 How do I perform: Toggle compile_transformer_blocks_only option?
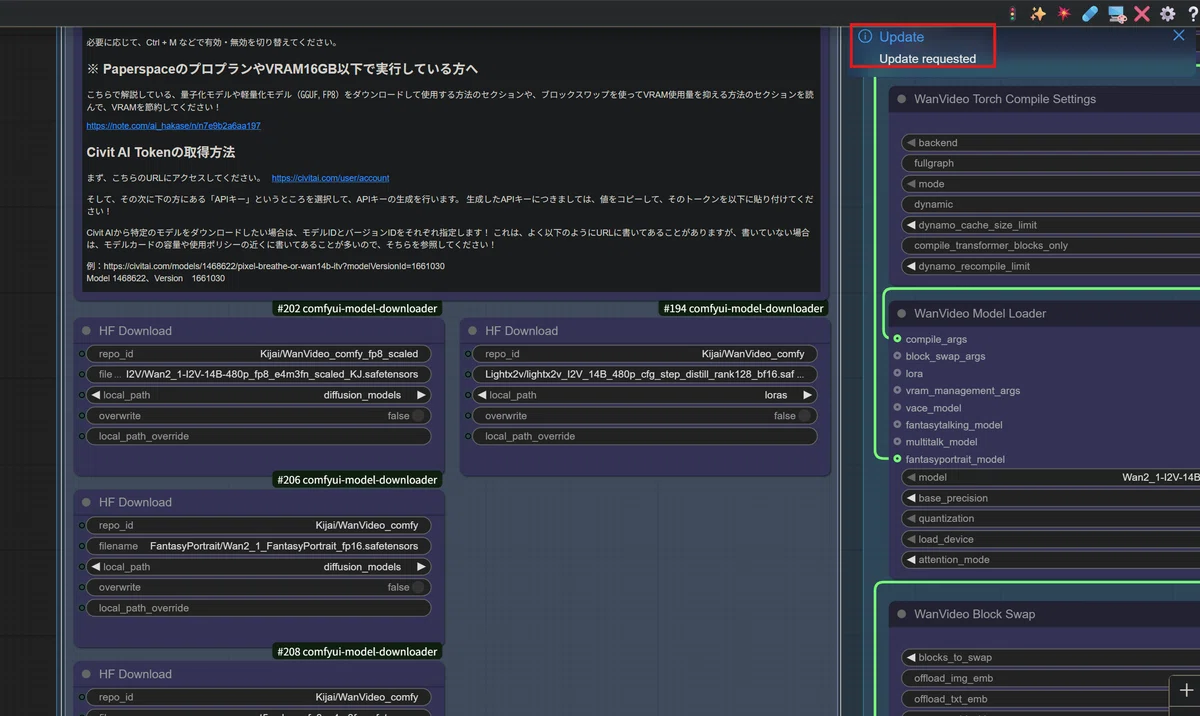click(1050, 245)
